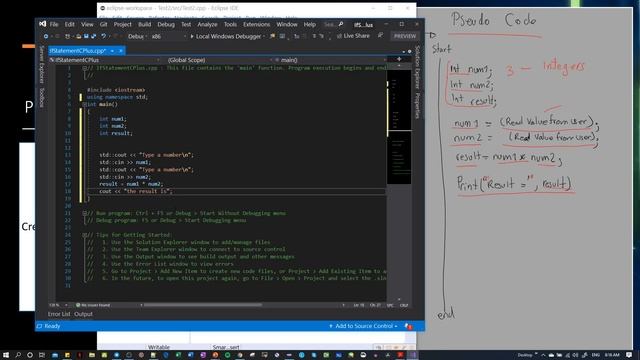
Task: Collapse the int main() code block
Action: [84, 104]
